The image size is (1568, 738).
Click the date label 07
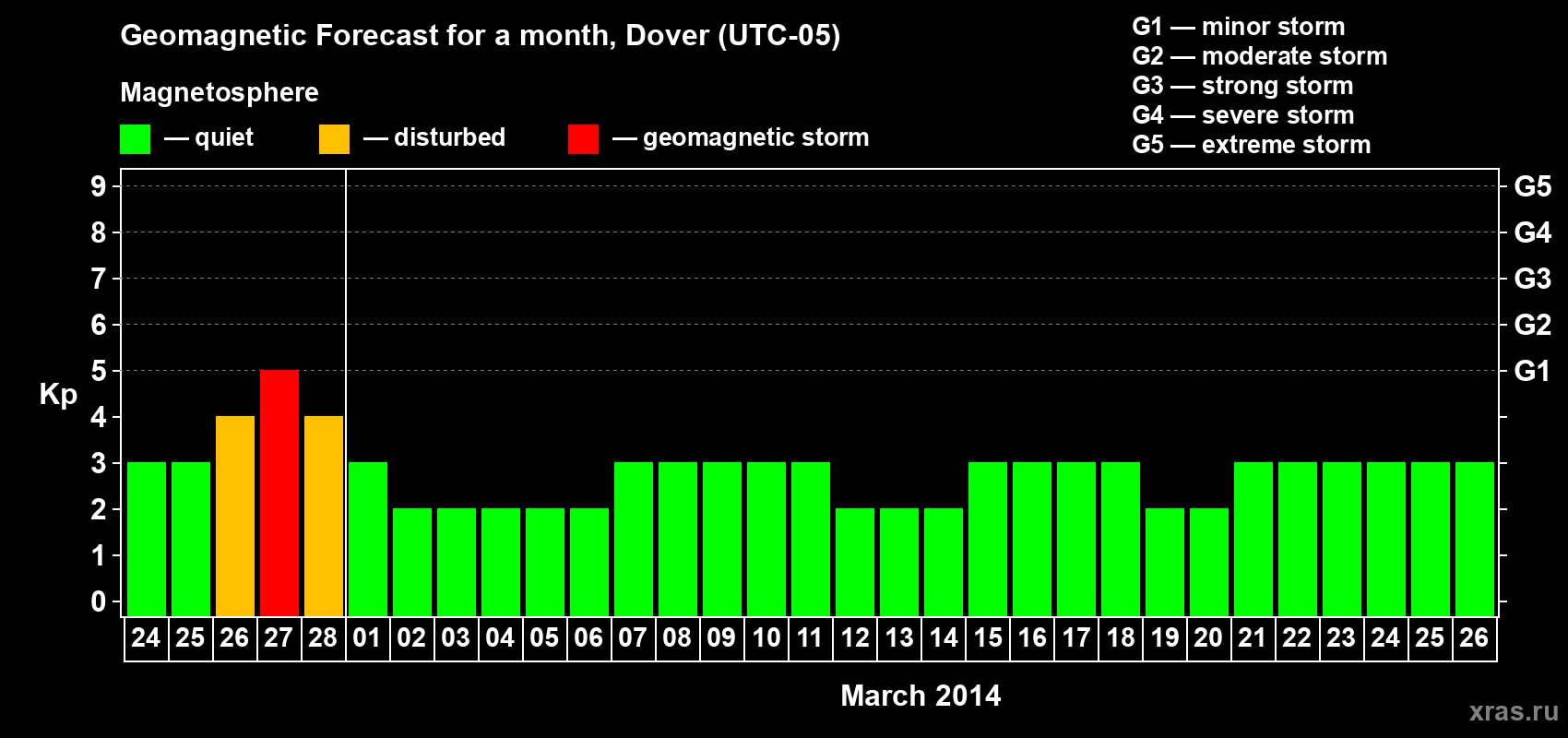633,638
